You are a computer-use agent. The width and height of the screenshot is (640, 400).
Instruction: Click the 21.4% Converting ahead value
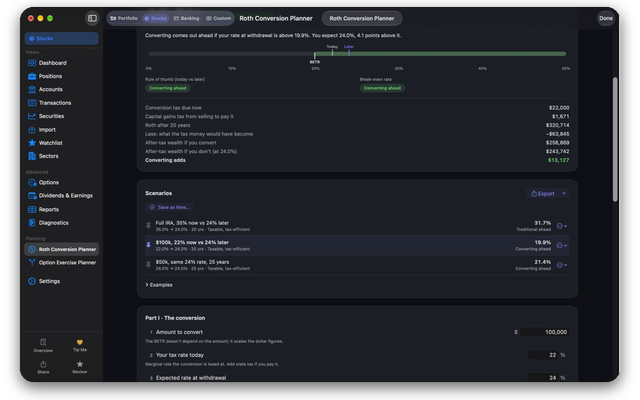coord(533,265)
